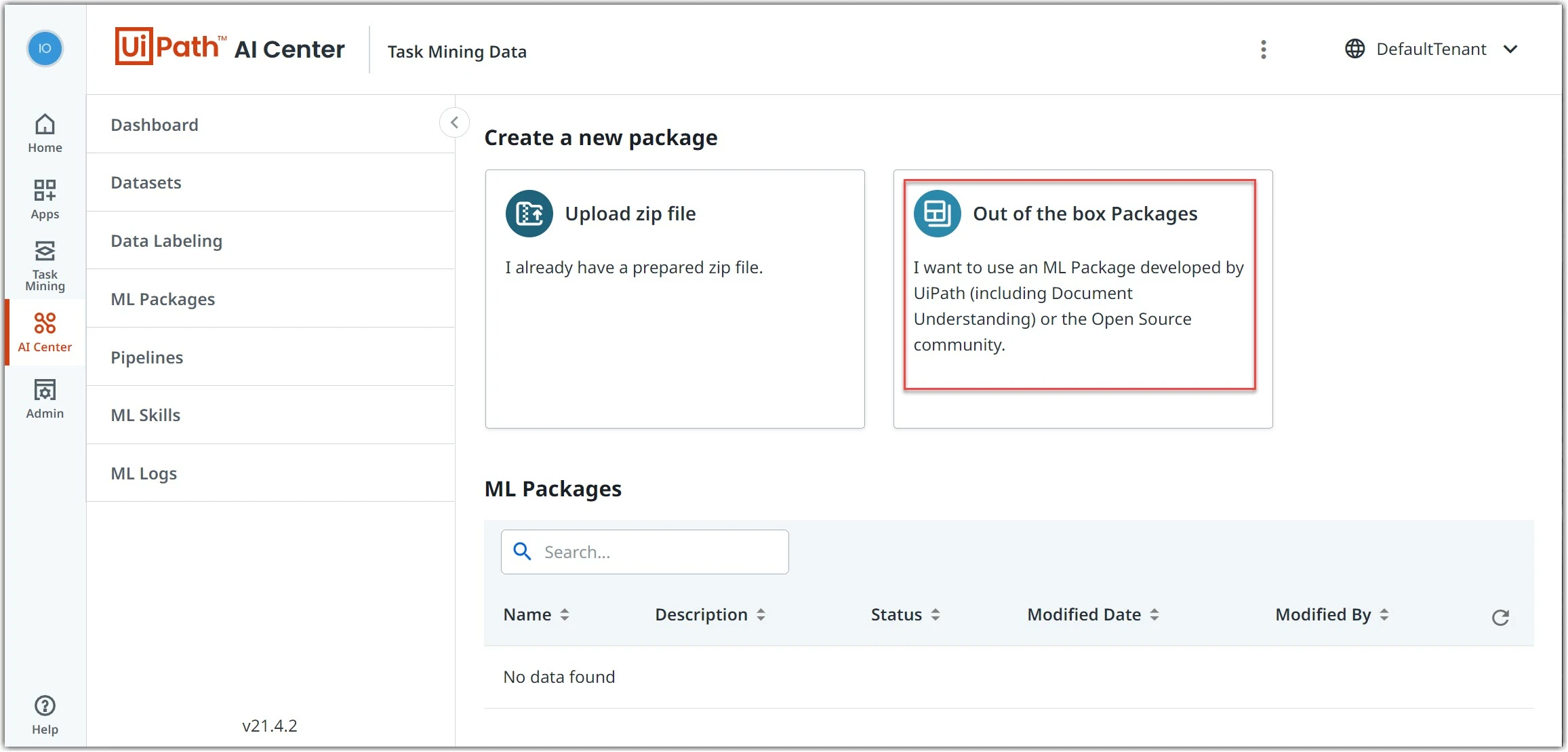This screenshot has width=1568, height=752.
Task: Open Admin from the left rail
Action: 45,399
